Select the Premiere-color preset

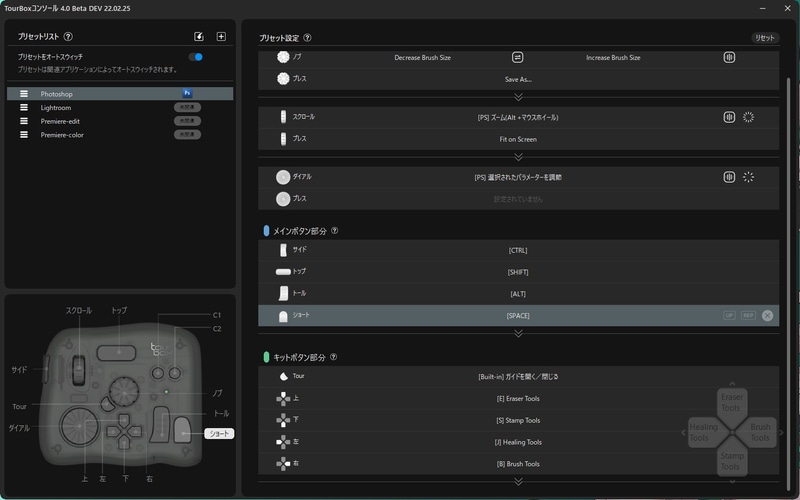coord(120,135)
